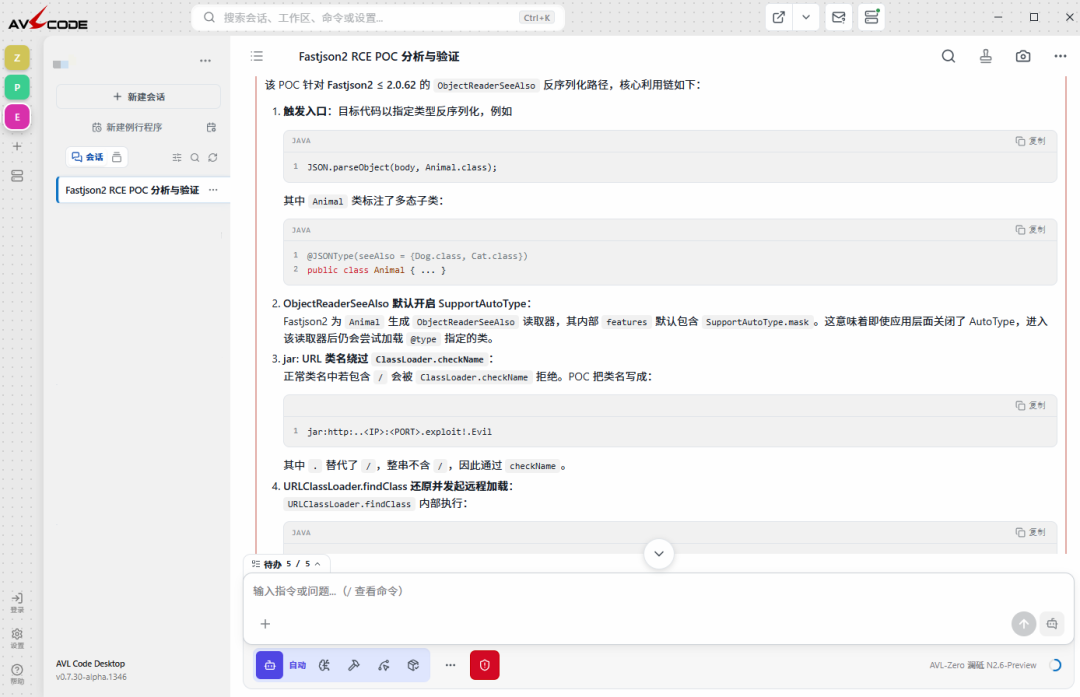The height and width of the screenshot is (697, 1080).
Task: Select the 会话 tab
Action: tap(87, 157)
